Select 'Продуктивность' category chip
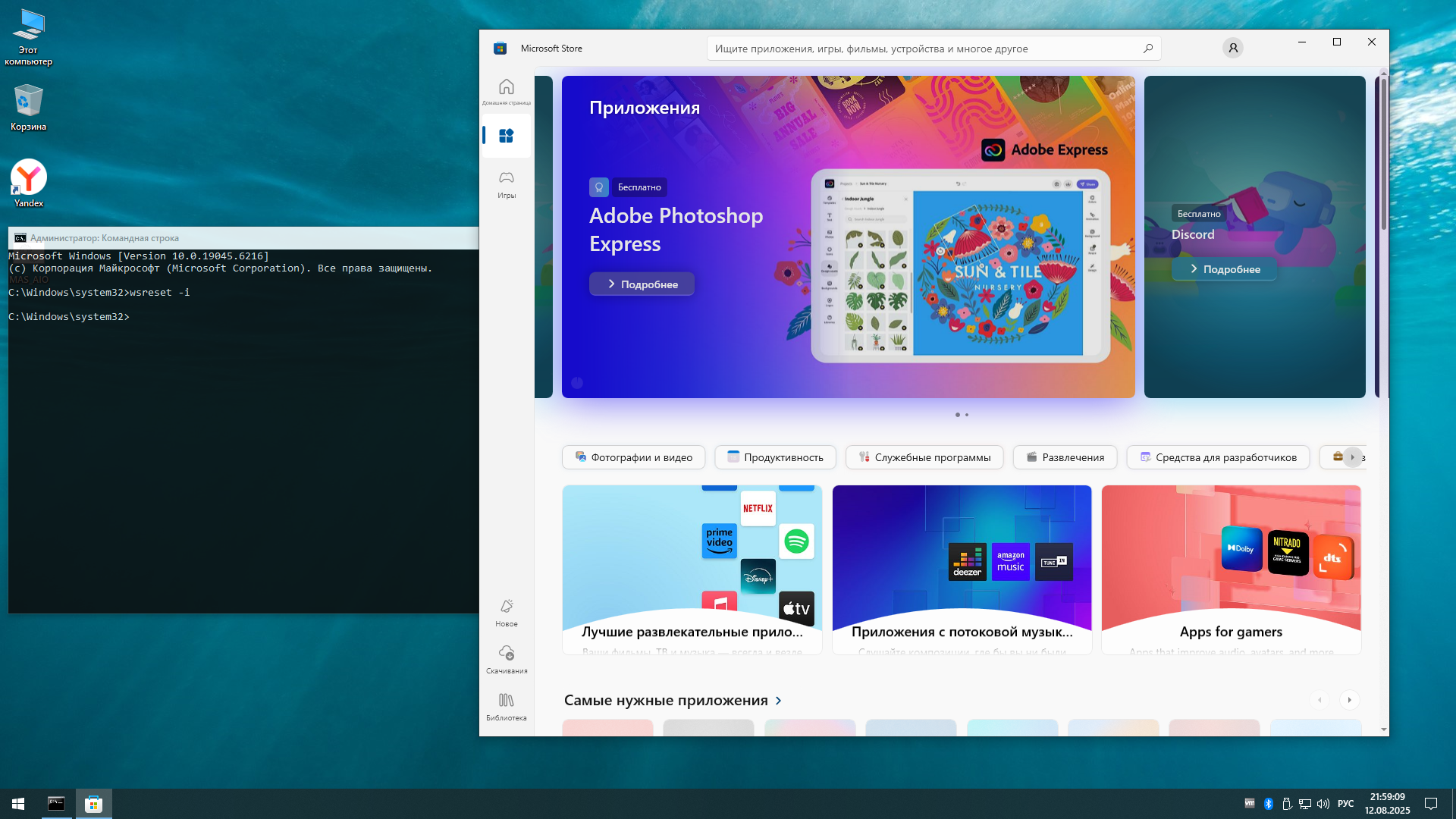Viewport: 1456px width, 819px height. coord(775,457)
